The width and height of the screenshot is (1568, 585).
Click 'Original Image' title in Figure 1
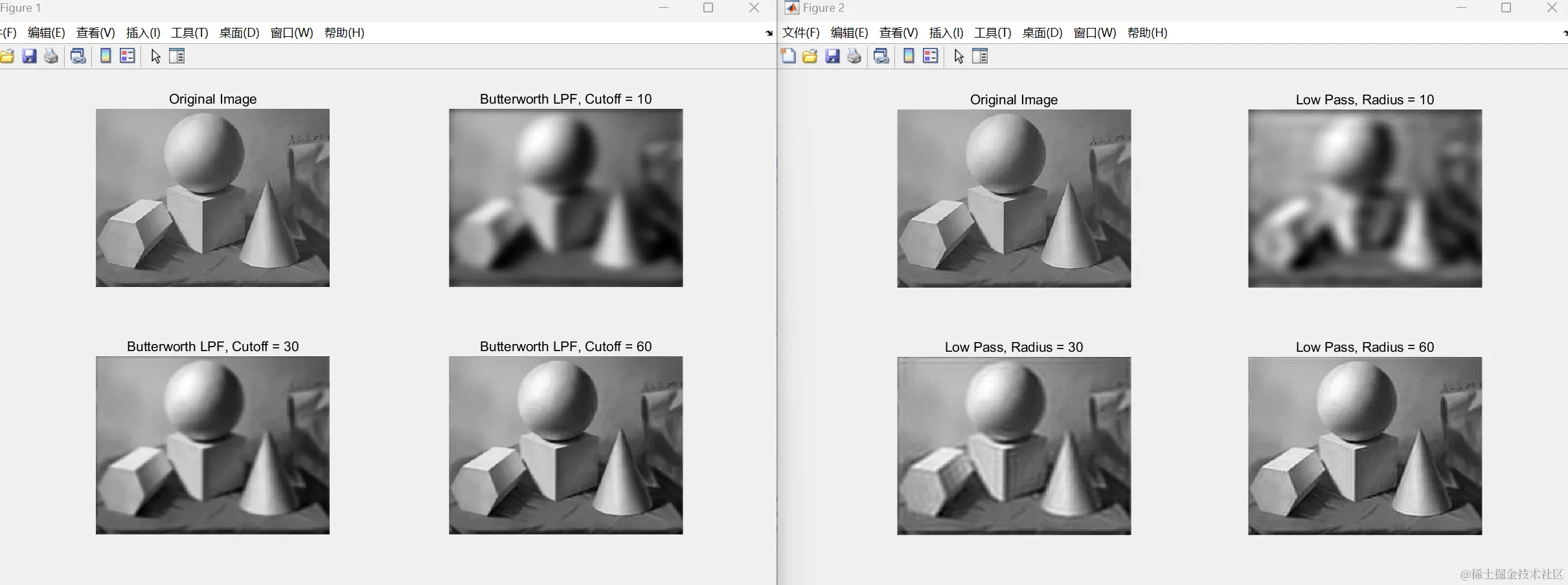(213, 99)
